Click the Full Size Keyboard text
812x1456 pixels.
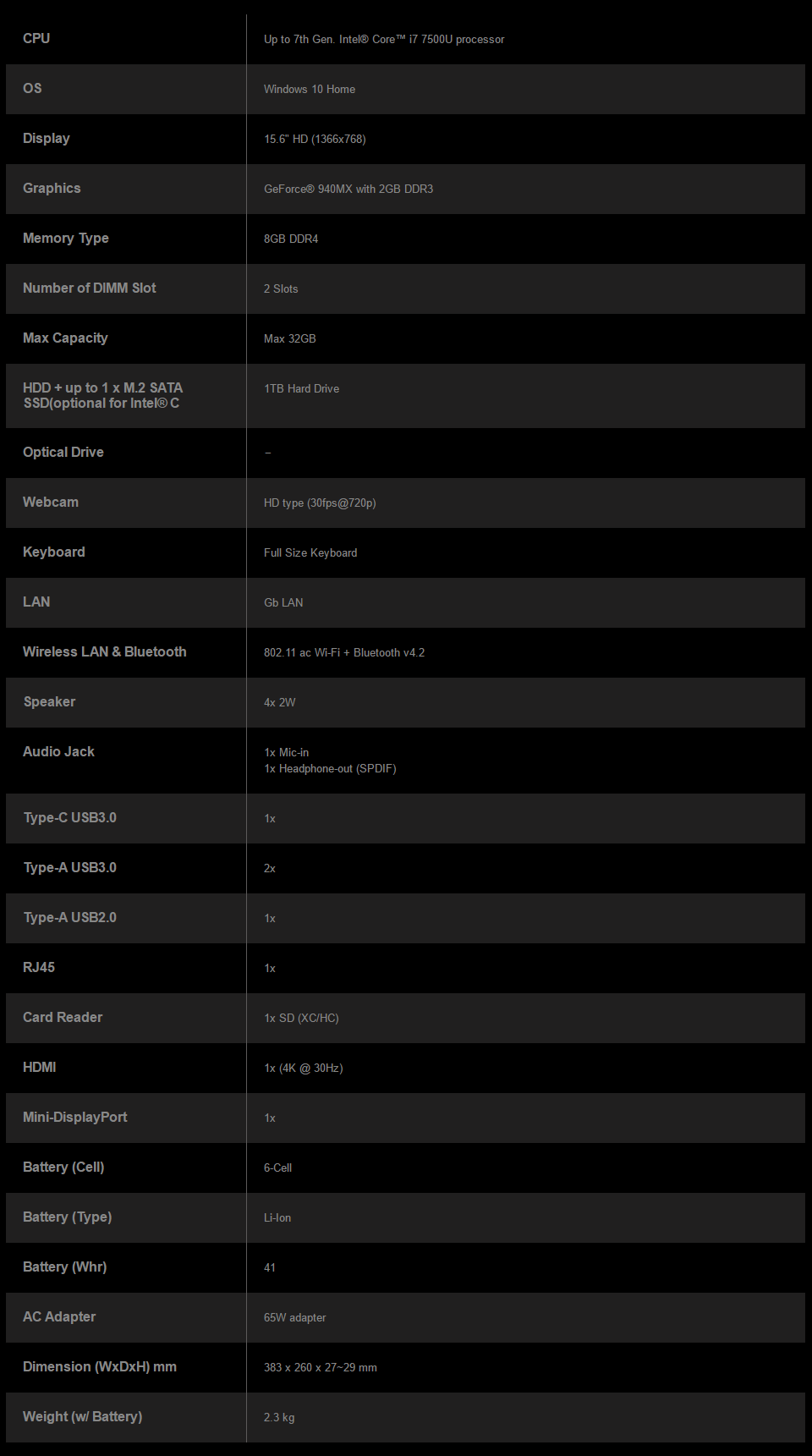(310, 553)
